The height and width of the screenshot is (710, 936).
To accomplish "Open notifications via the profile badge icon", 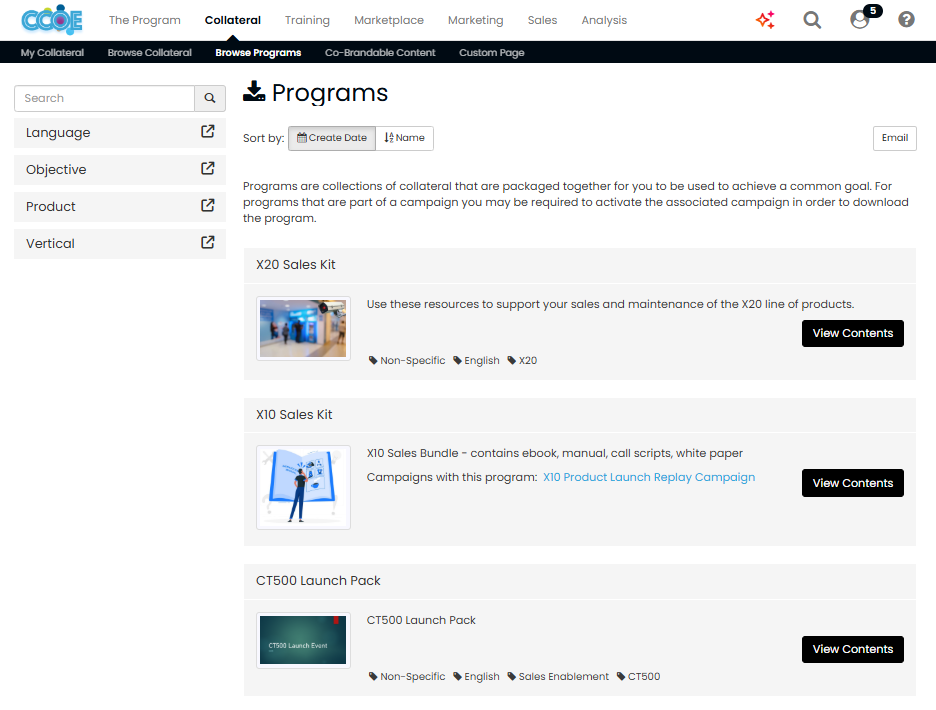I will tap(858, 20).
